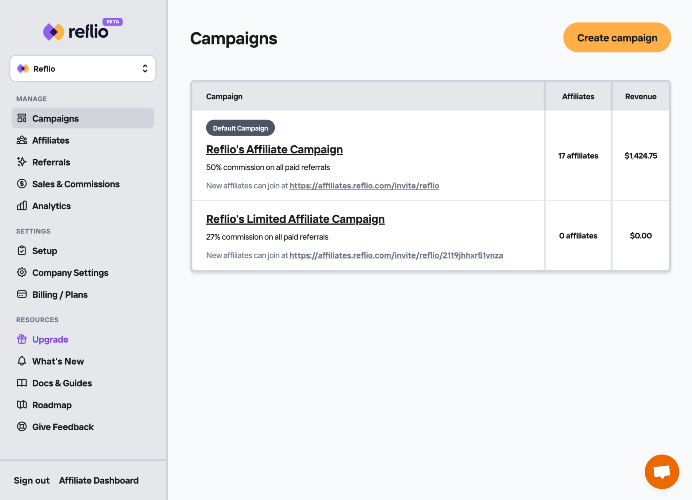Click the Company Settings gear icon
The width and height of the screenshot is (692, 500).
[22, 273]
